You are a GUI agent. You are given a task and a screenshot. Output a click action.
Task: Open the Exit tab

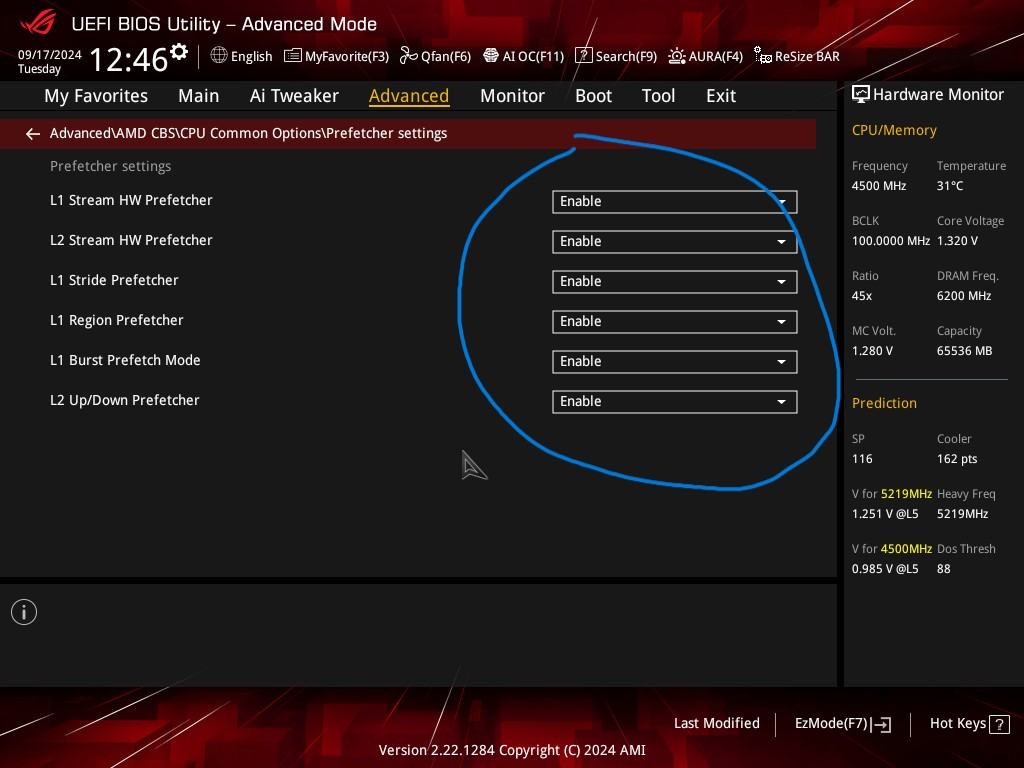click(x=721, y=96)
